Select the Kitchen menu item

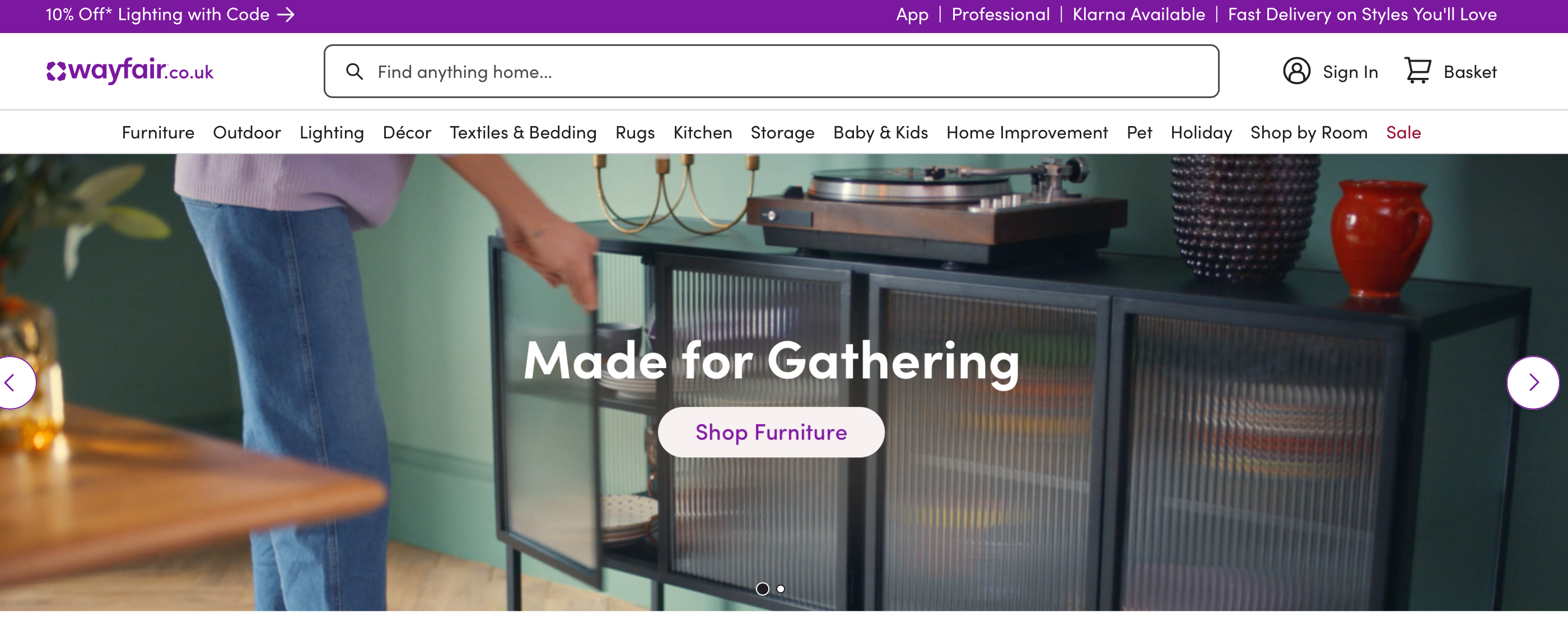tap(701, 131)
